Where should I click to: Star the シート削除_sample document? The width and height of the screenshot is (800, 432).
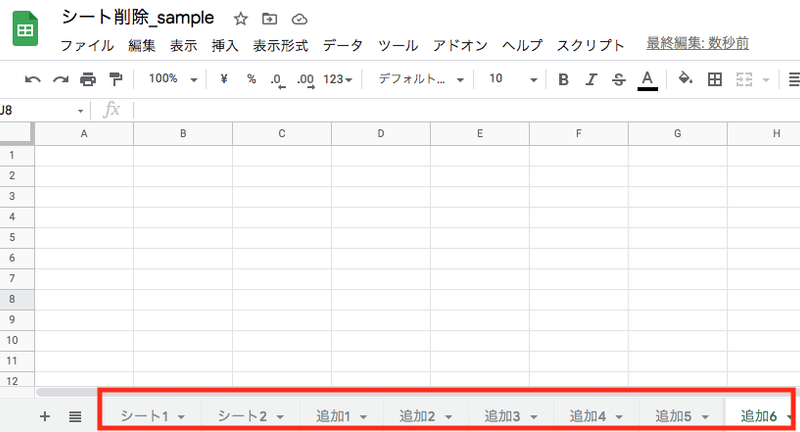pos(240,19)
